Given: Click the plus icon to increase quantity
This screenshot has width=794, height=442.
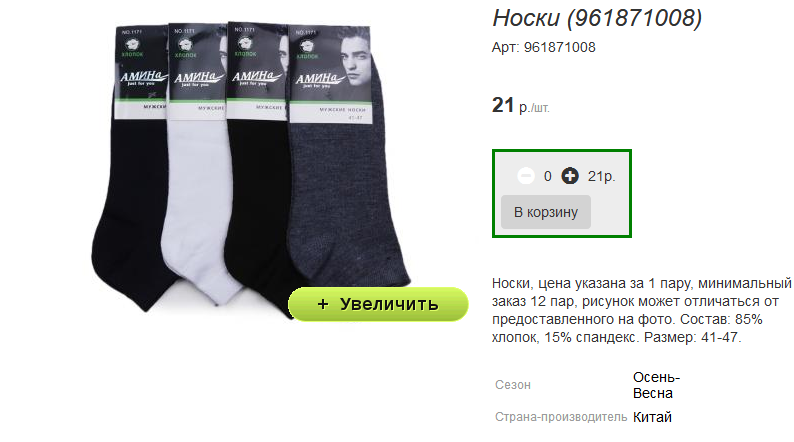Looking at the screenshot, I should 570,176.
